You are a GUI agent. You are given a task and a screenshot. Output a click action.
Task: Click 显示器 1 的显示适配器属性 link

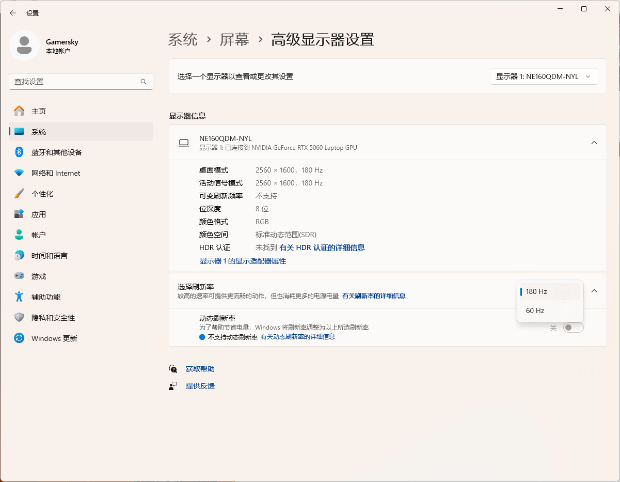tap(243, 260)
